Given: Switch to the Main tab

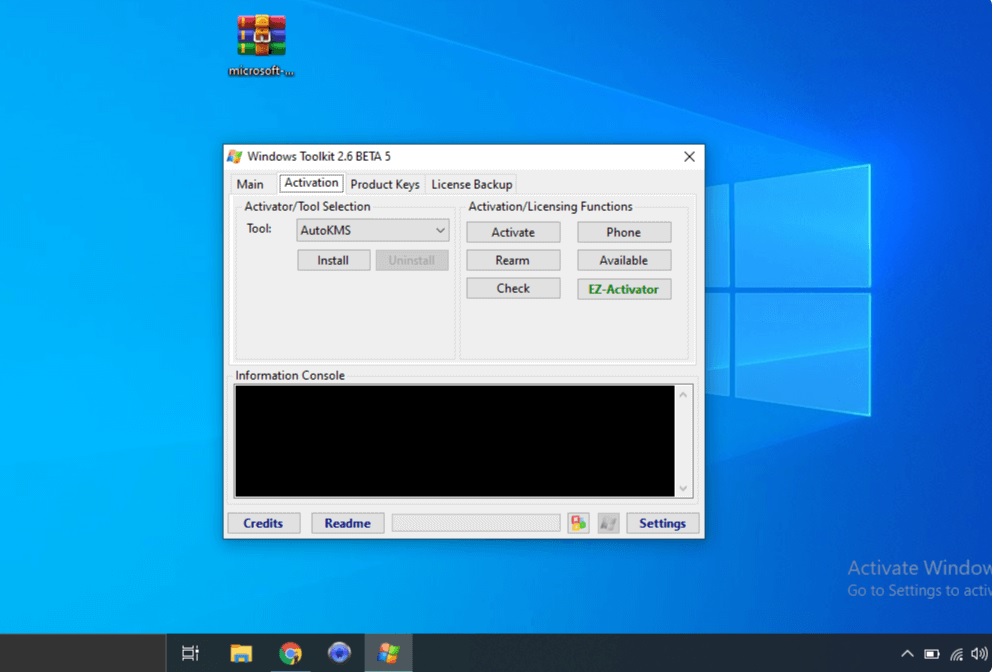Looking at the screenshot, I should [x=250, y=184].
